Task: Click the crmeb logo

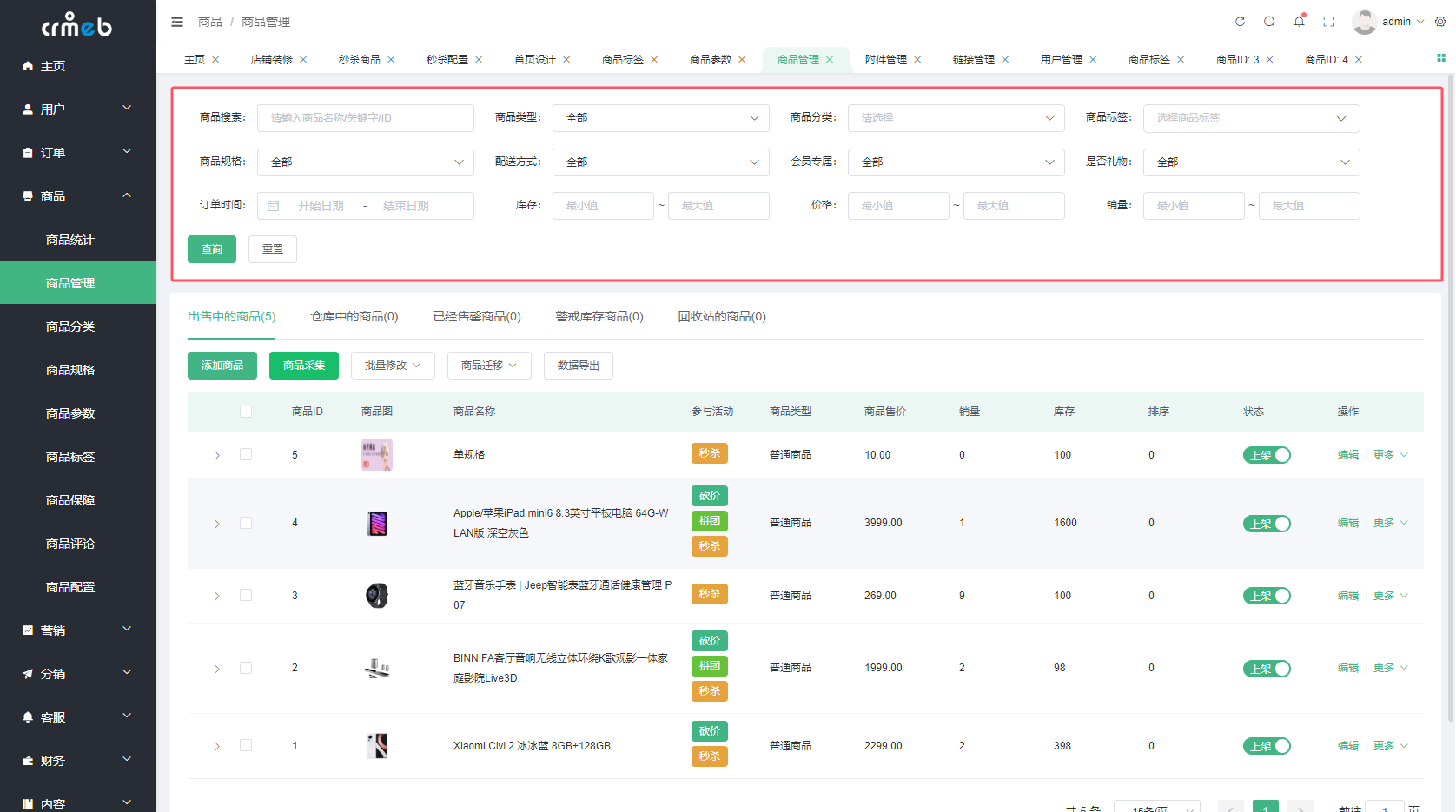Action: coord(77,25)
